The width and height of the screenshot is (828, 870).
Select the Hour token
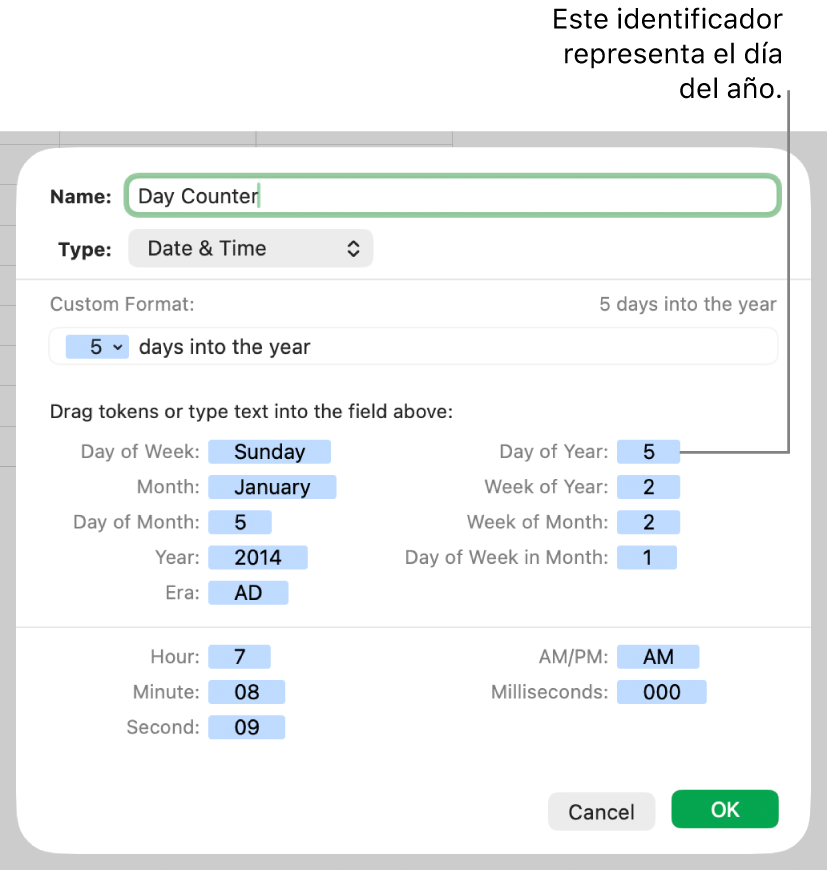pyautogui.click(x=240, y=657)
